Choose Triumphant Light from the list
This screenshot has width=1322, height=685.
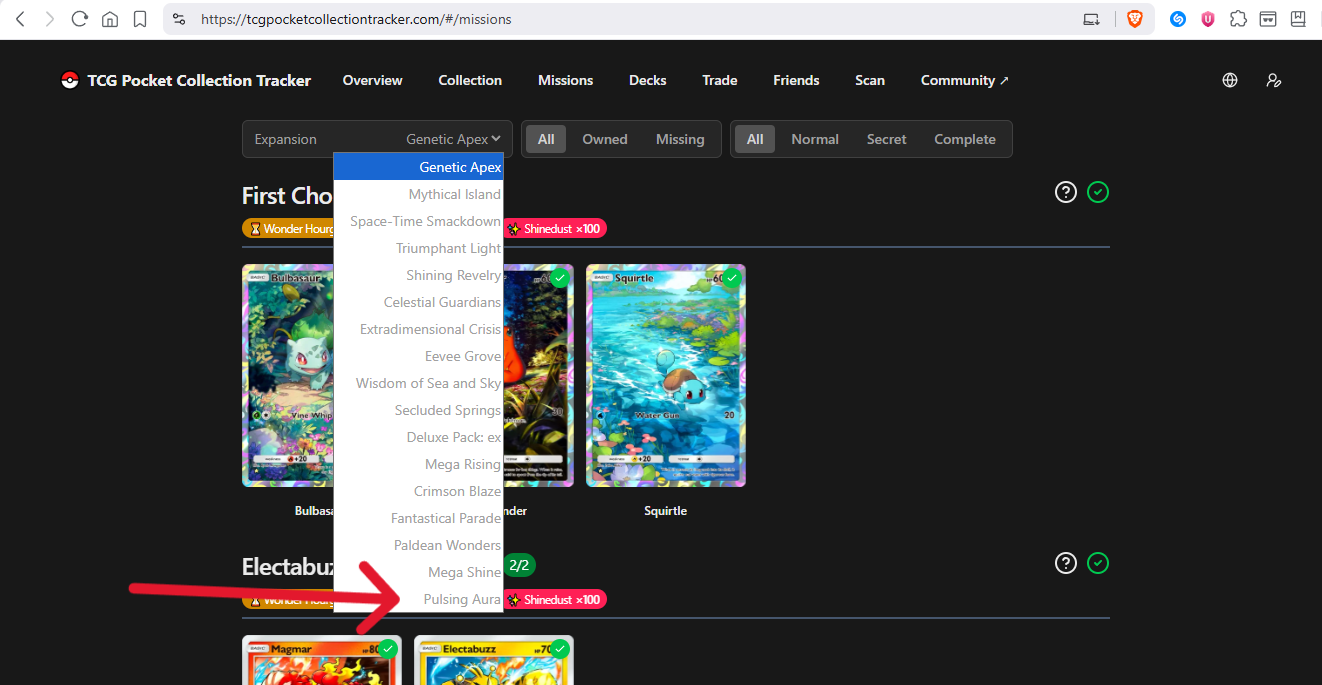(418, 248)
